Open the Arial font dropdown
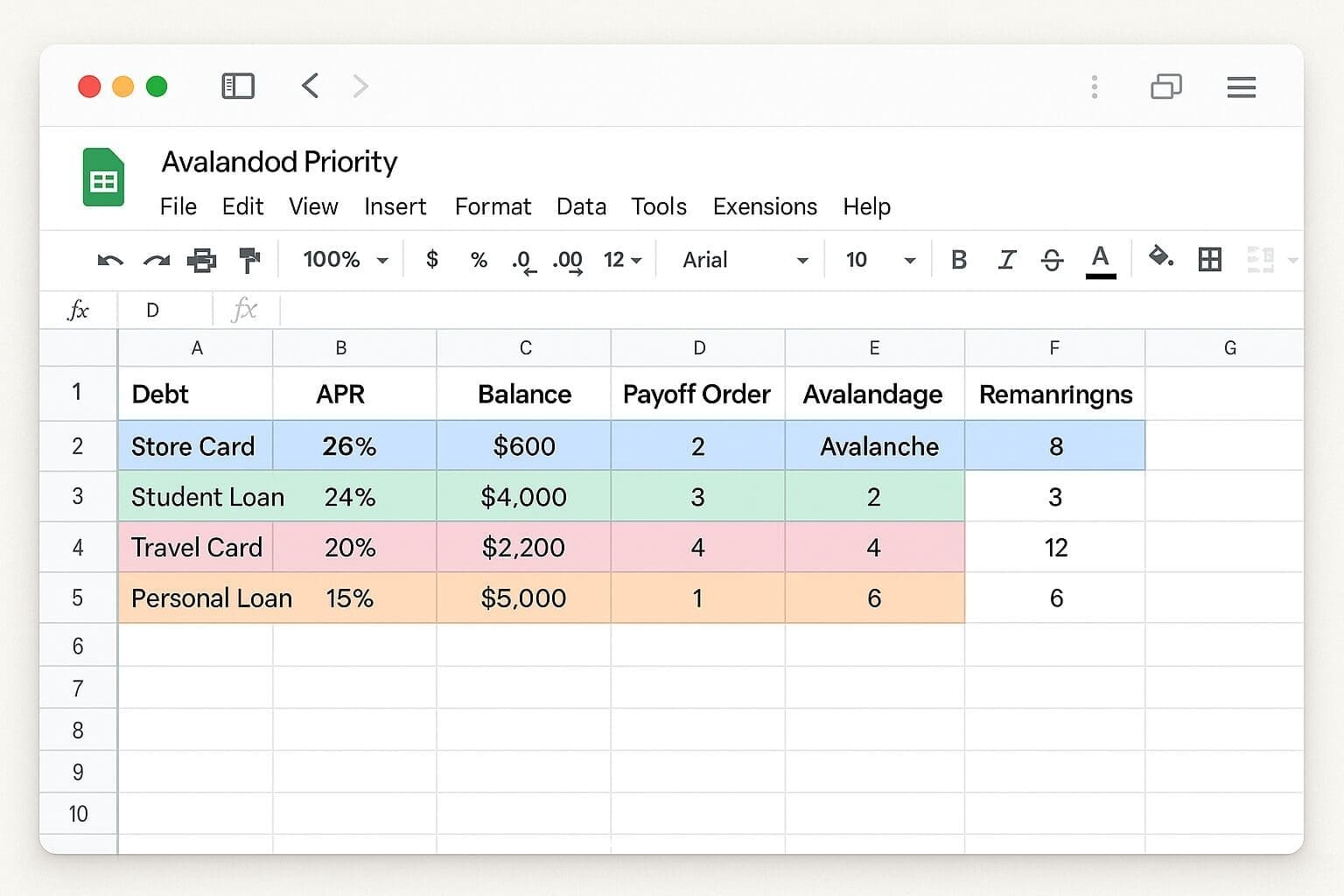The width and height of the screenshot is (1344, 896). (744, 260)
